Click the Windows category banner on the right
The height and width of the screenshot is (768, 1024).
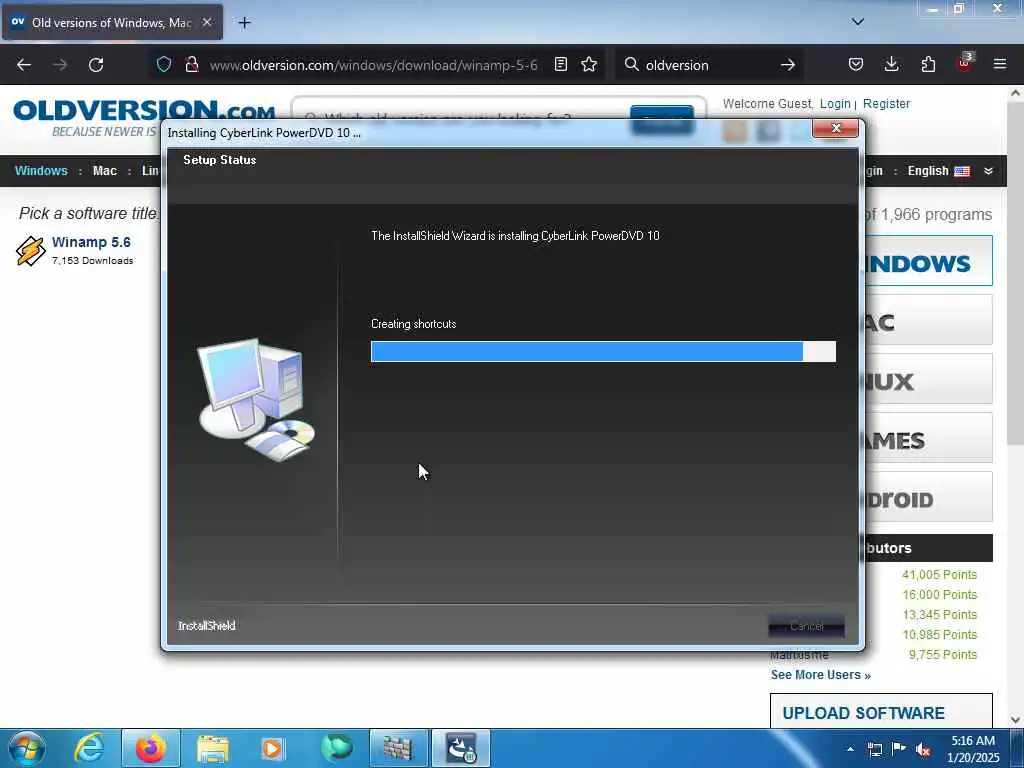928,261
